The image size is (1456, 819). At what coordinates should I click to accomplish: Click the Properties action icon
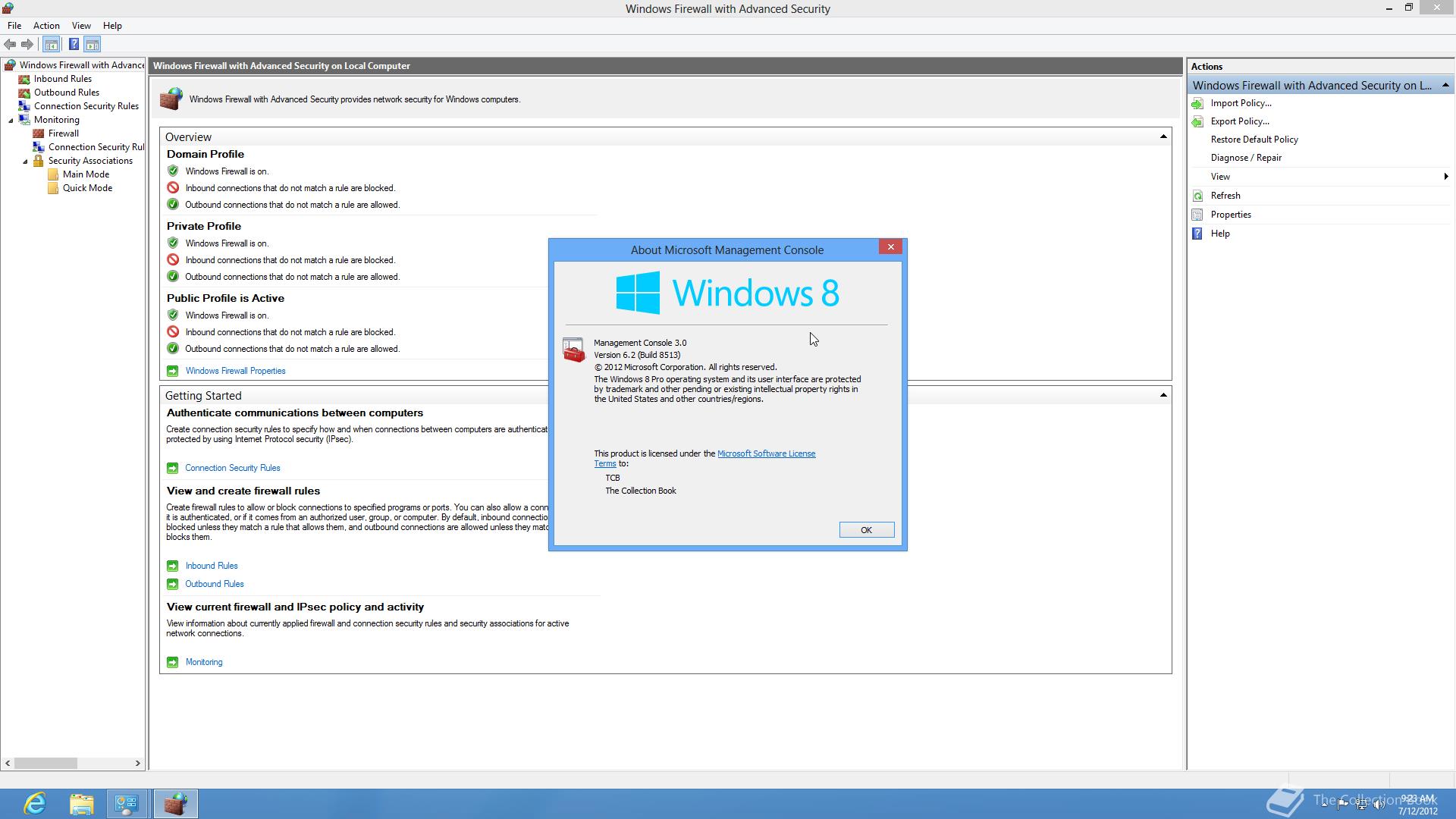[1197, 215]
